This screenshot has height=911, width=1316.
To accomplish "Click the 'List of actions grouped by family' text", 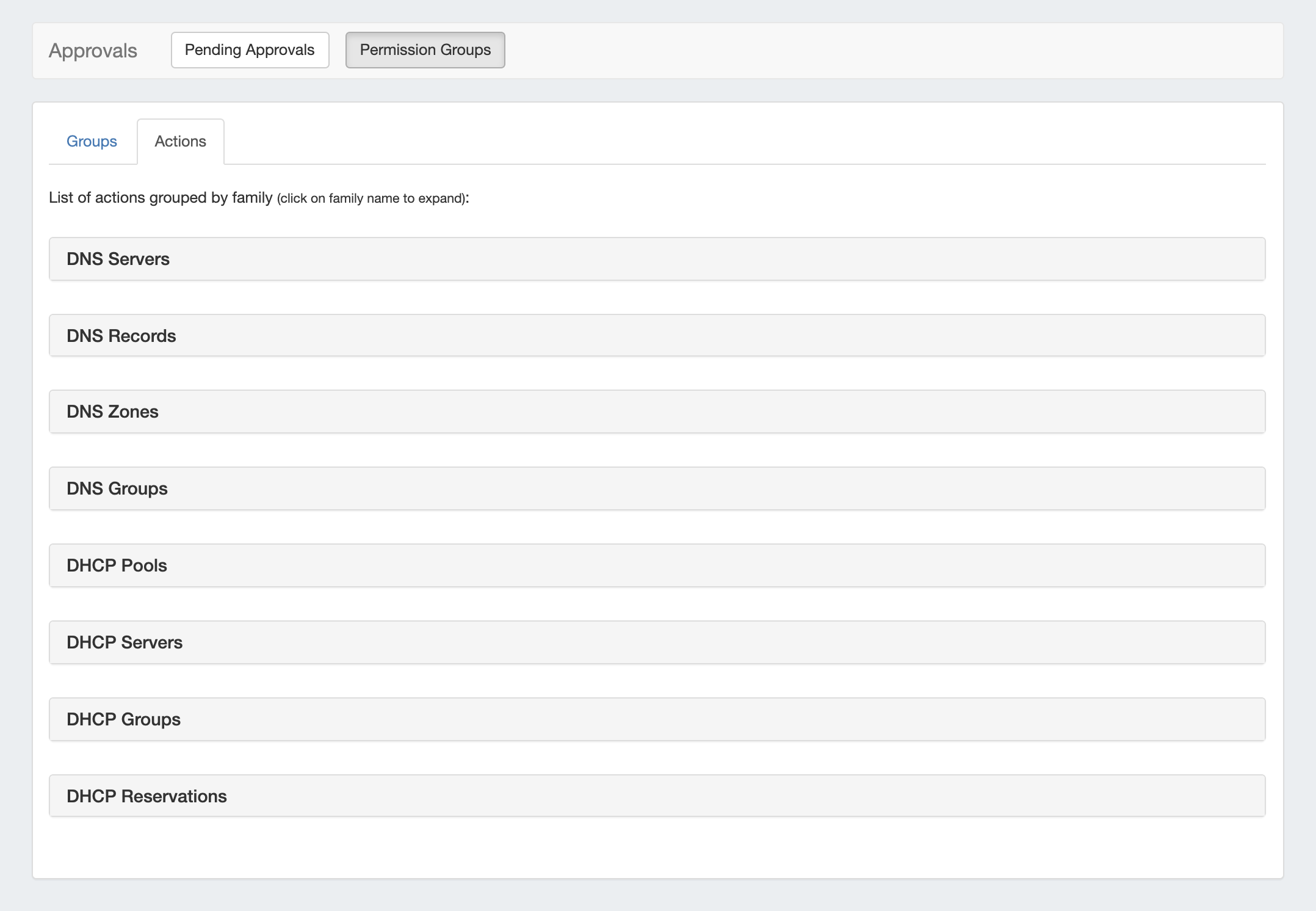I will click(x=161, y=198).
